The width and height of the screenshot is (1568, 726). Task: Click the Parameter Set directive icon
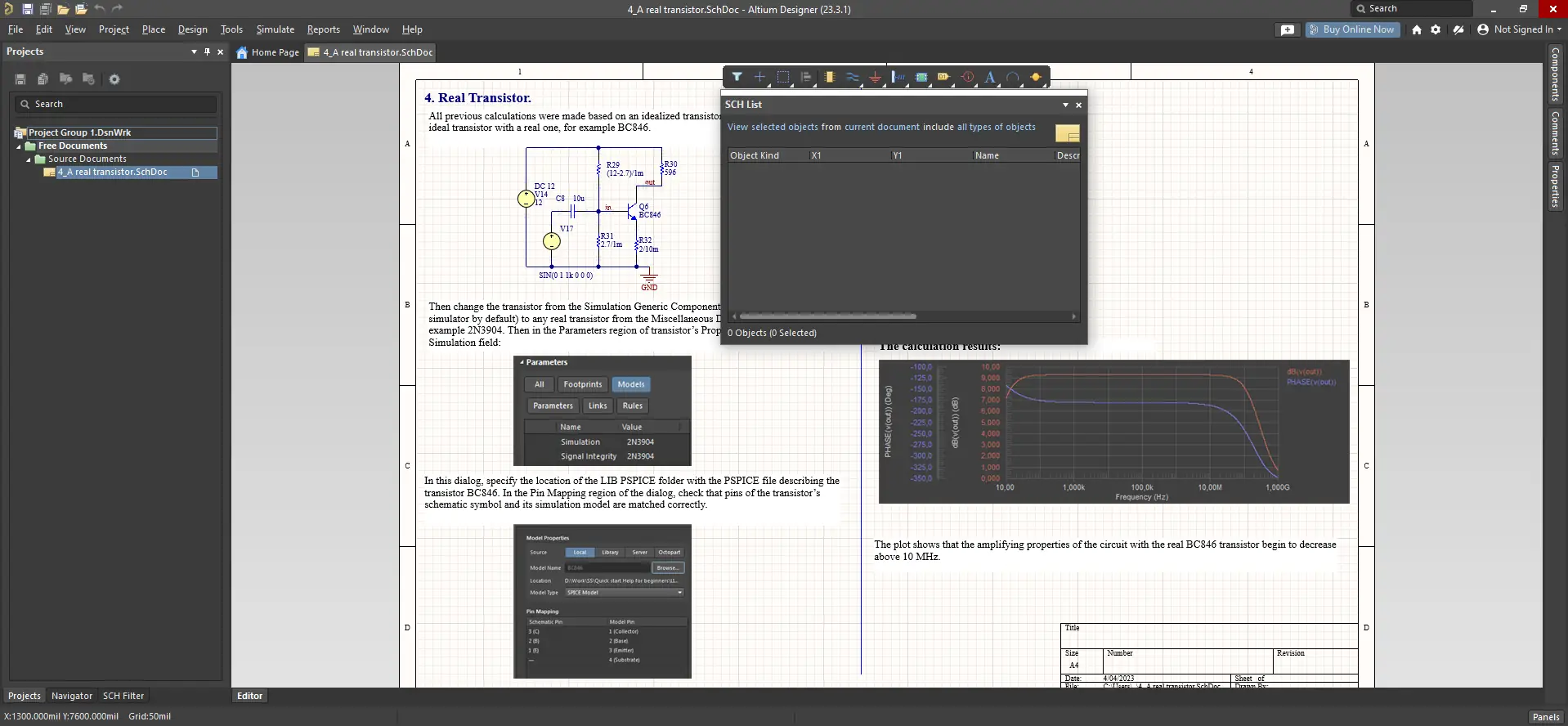968,77
